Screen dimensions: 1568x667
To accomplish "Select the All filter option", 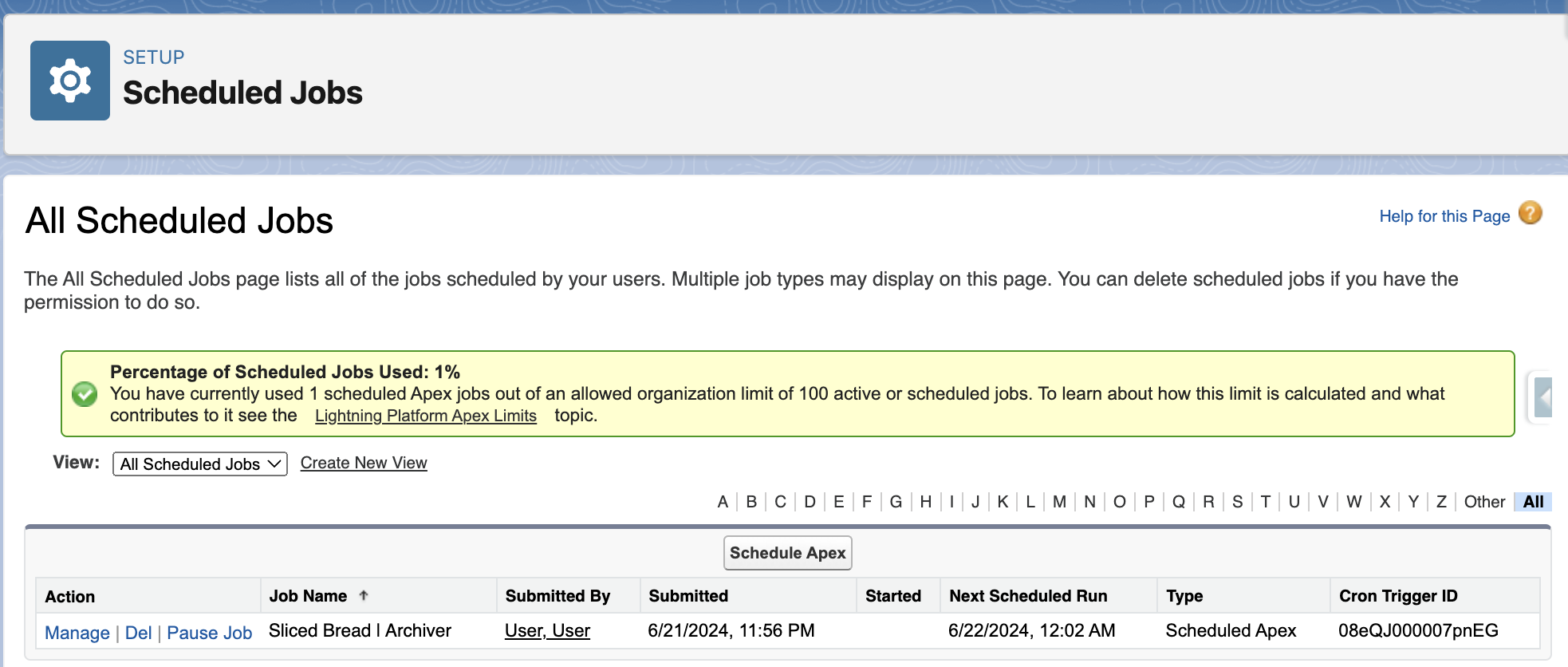I will pos(1533,502).
